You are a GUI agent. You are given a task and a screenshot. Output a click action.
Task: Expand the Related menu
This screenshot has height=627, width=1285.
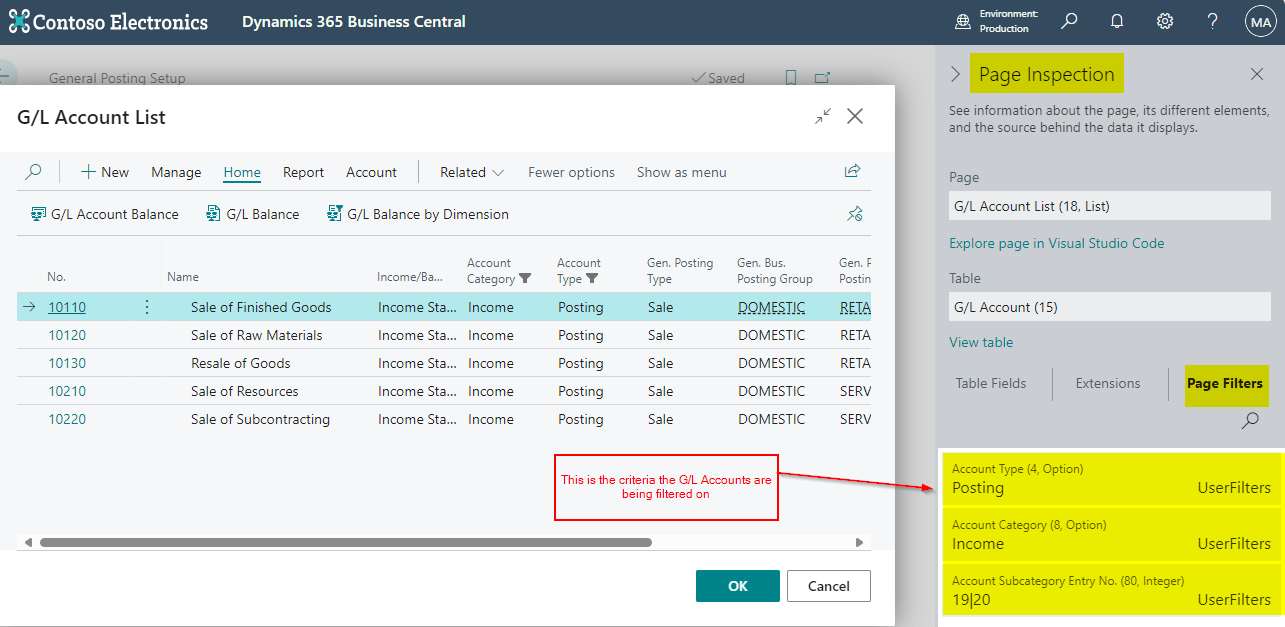[x=467, y=171]
